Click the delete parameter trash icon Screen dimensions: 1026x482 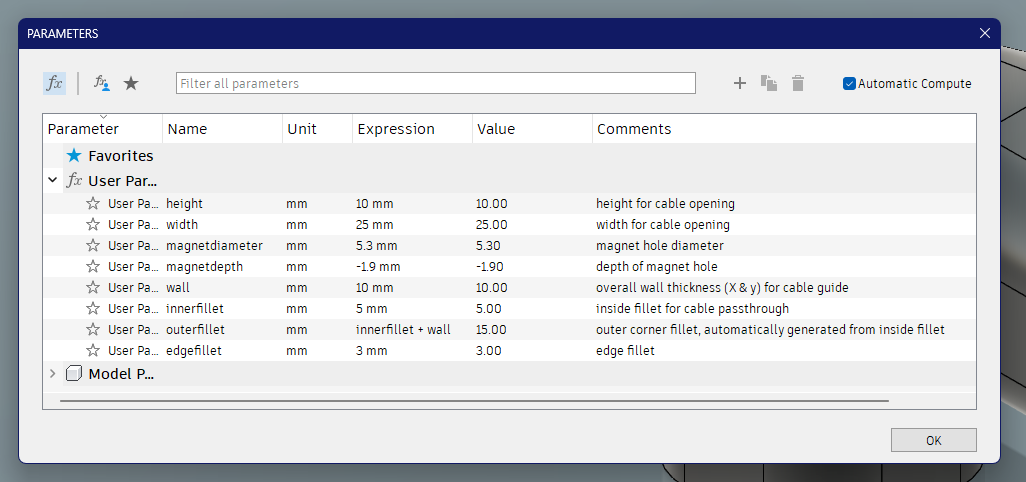pos(798,83)
